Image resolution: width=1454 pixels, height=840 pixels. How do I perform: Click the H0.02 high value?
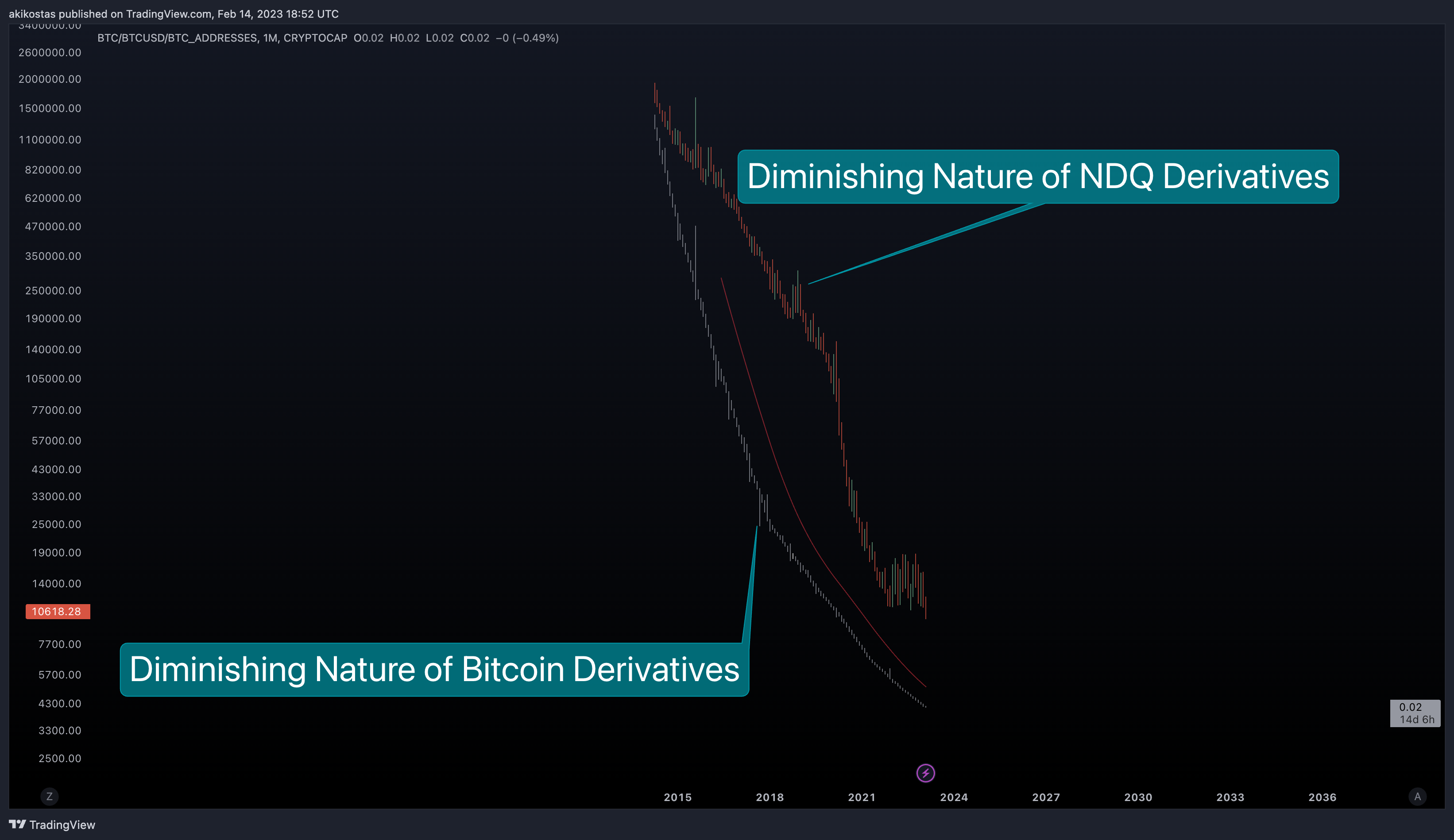click(405, 38)
